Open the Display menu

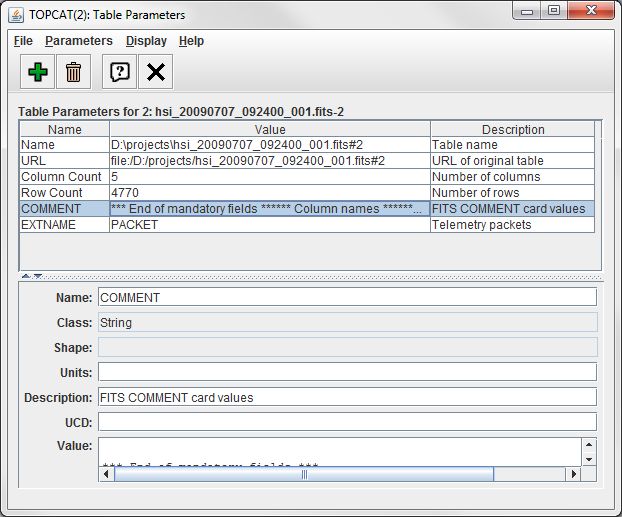[x=146, y=41]
